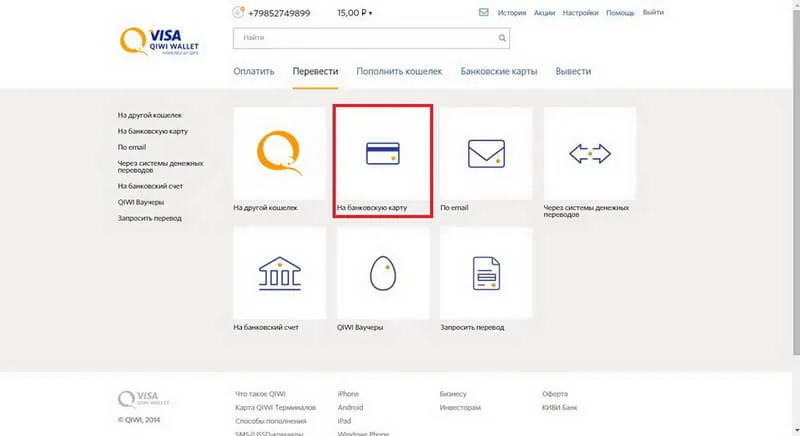Open footer link Android

pos(350,407)
